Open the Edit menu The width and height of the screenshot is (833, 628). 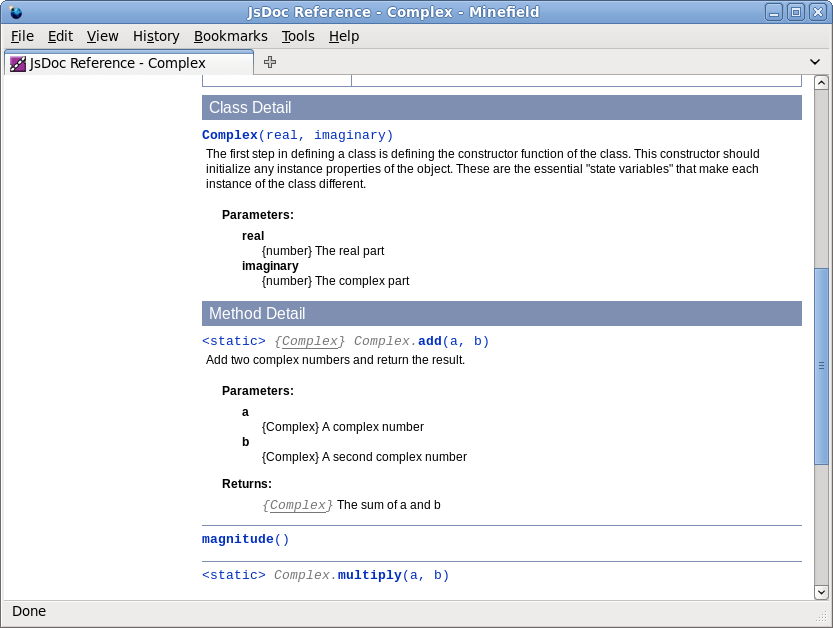point(60,36)
